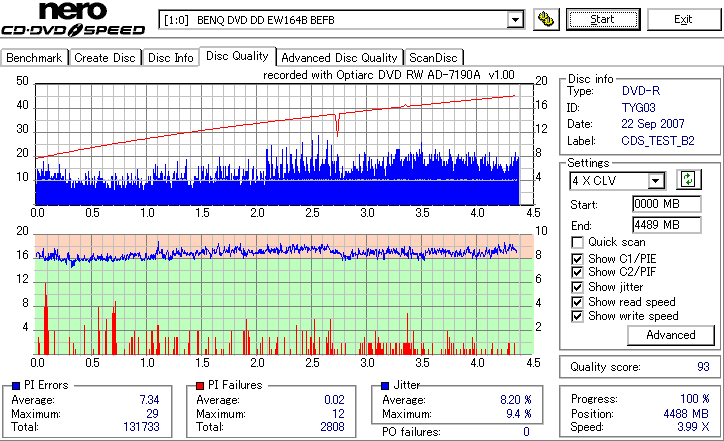Click the disc ID value TYG03
The image size is (724, 441).
(x=639, y=108)
